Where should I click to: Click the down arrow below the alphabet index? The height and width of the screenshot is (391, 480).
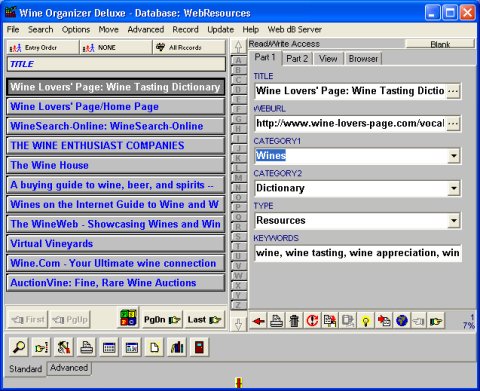click(238, 324)
